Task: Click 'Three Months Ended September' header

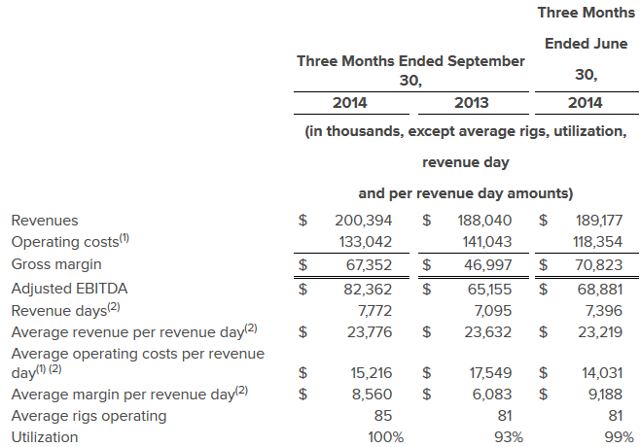Action: (411, 61)
